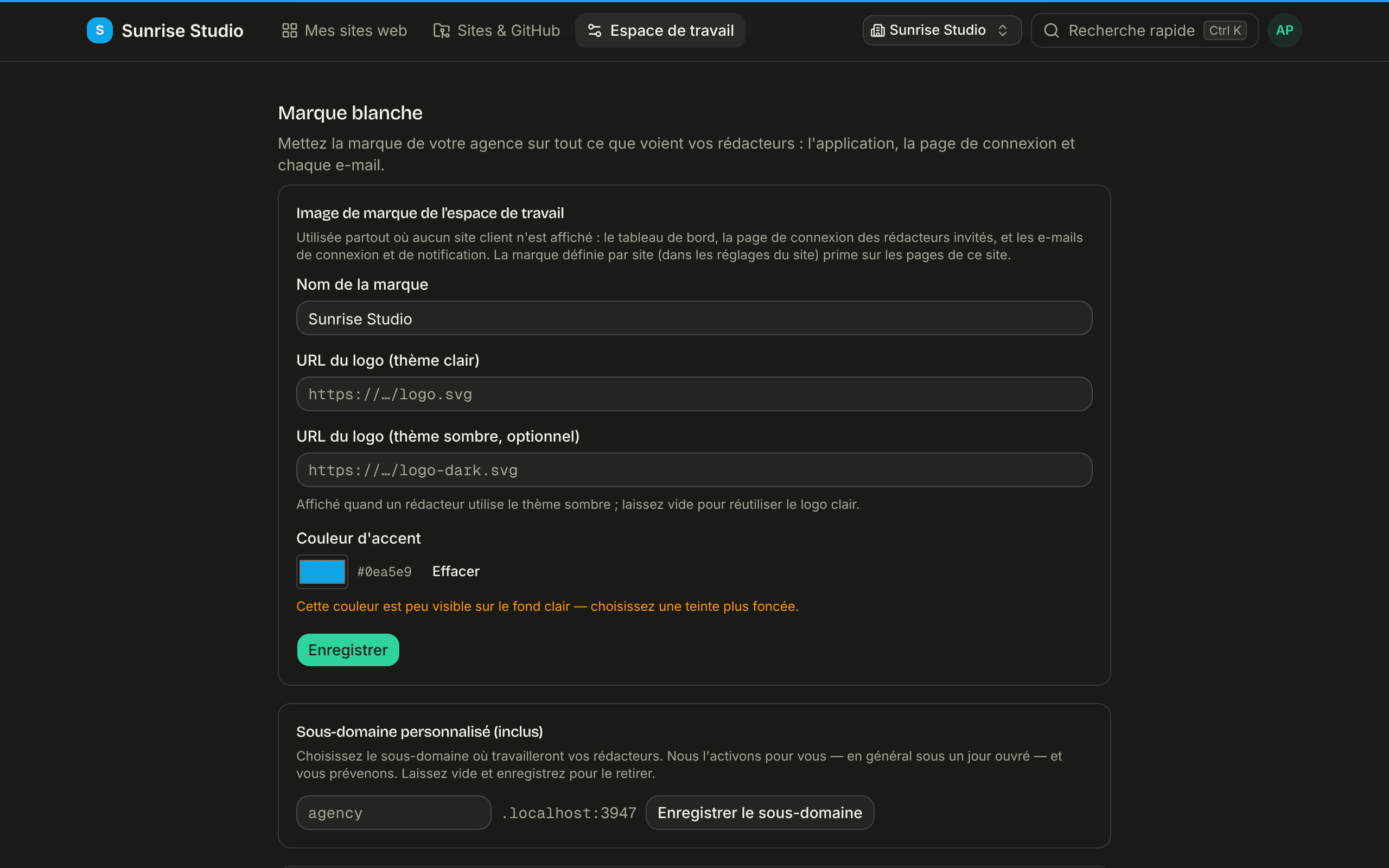
Task: Click the magnifier icon in Recherche rapide
Action: (x=1051, y=30)
